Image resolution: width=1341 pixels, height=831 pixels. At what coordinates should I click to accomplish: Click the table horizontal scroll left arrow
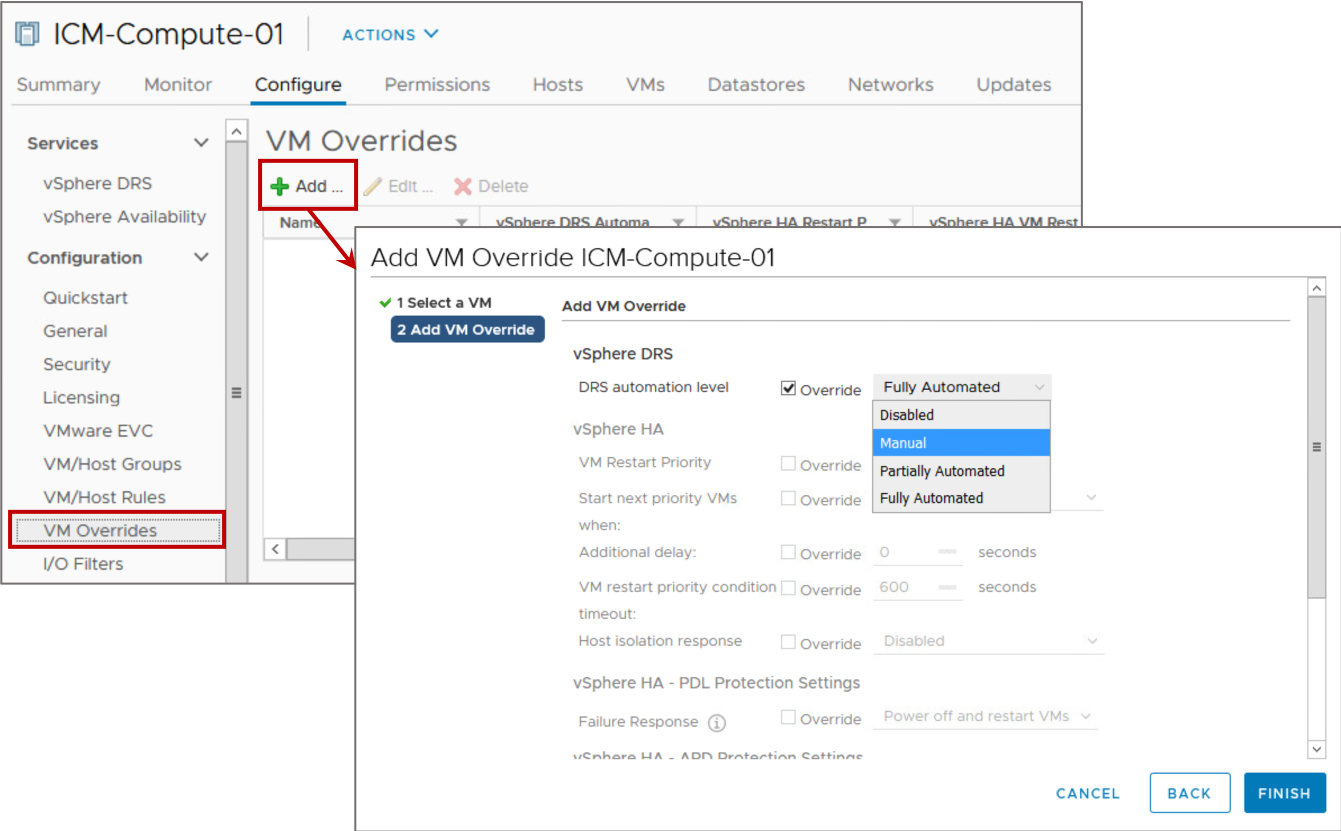pyautogui.click(x=275, y=549)
